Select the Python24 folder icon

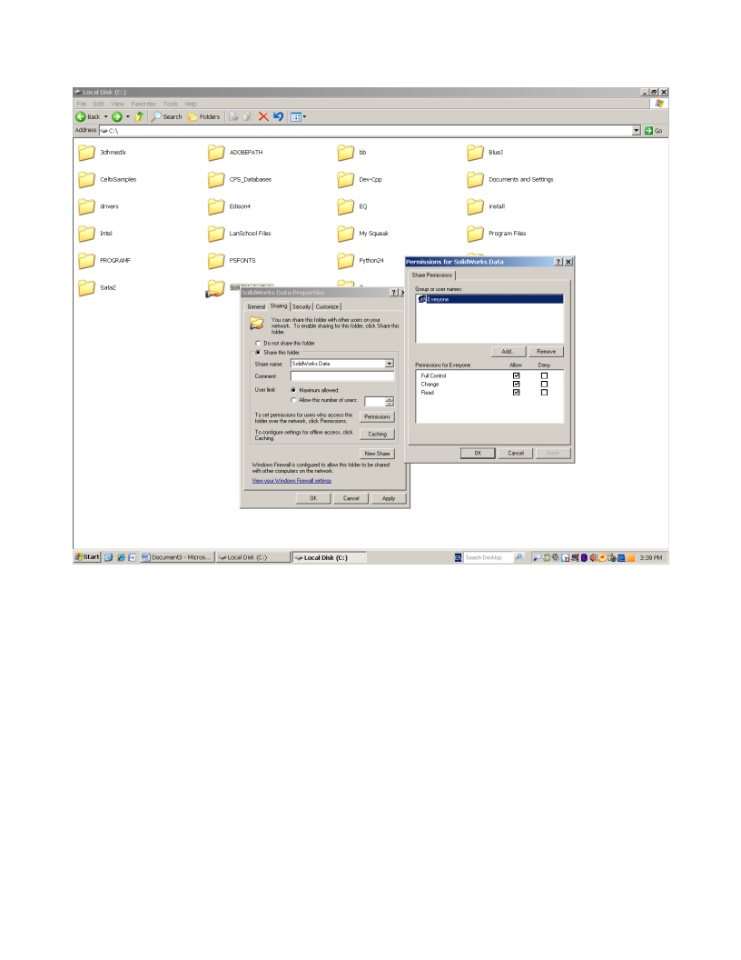tap(345, 260)
